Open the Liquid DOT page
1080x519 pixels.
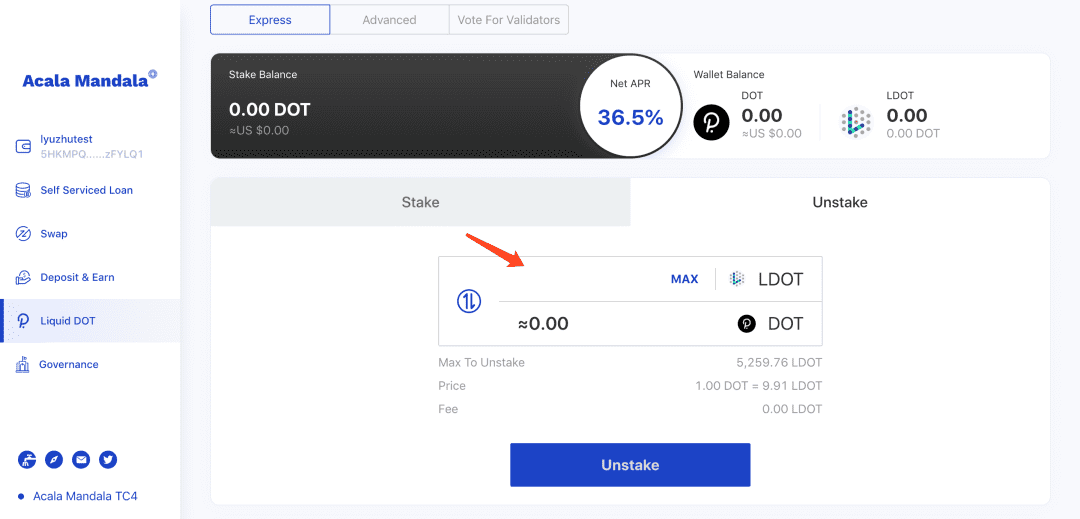pyautogui.click(x=68, y=321)
